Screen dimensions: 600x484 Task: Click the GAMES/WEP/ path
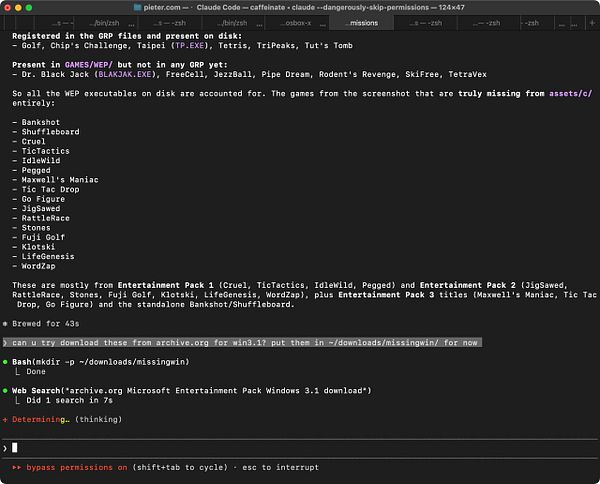[89, 65]
